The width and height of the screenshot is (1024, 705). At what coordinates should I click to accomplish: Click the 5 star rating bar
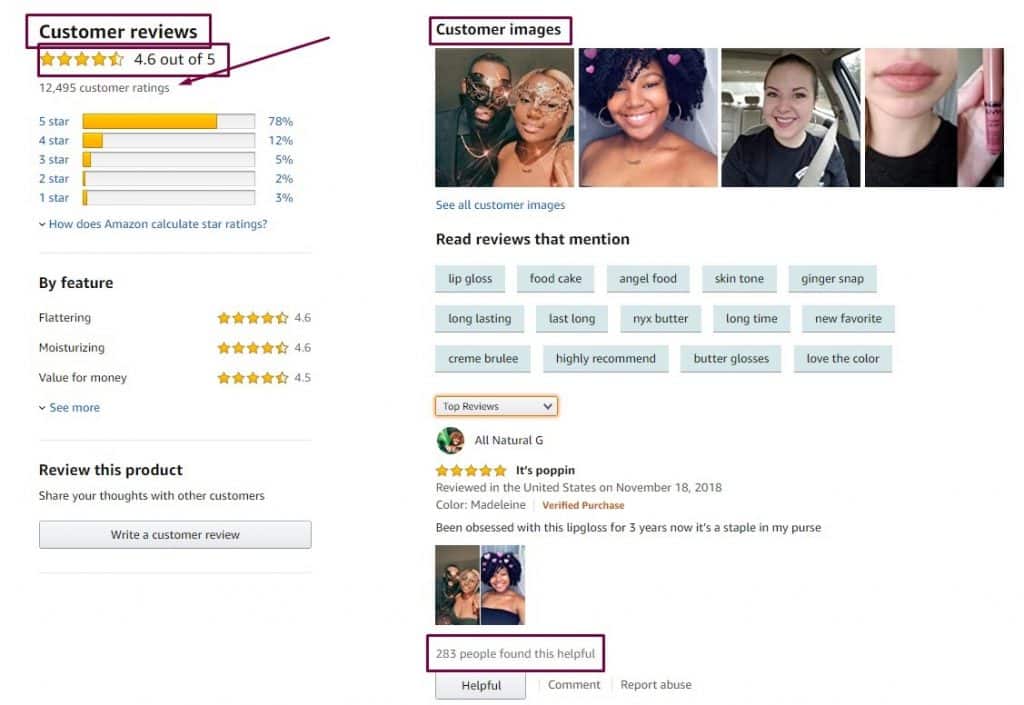(168, 121)
